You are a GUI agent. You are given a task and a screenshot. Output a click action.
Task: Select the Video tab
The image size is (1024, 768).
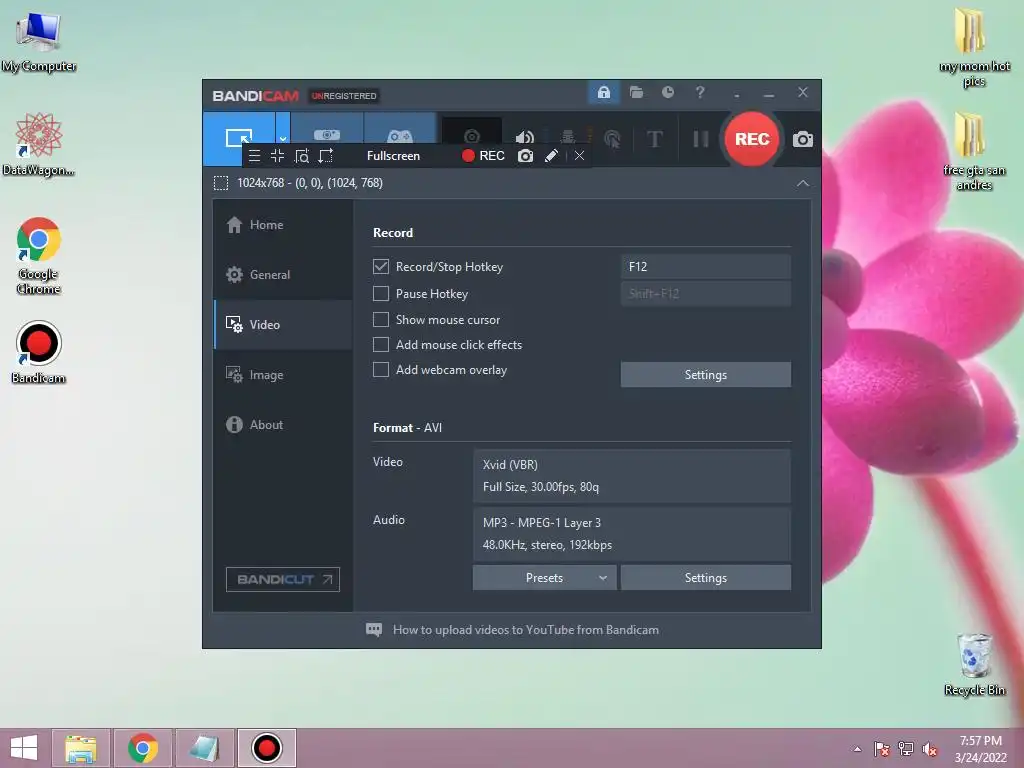(x=283, y=325)
